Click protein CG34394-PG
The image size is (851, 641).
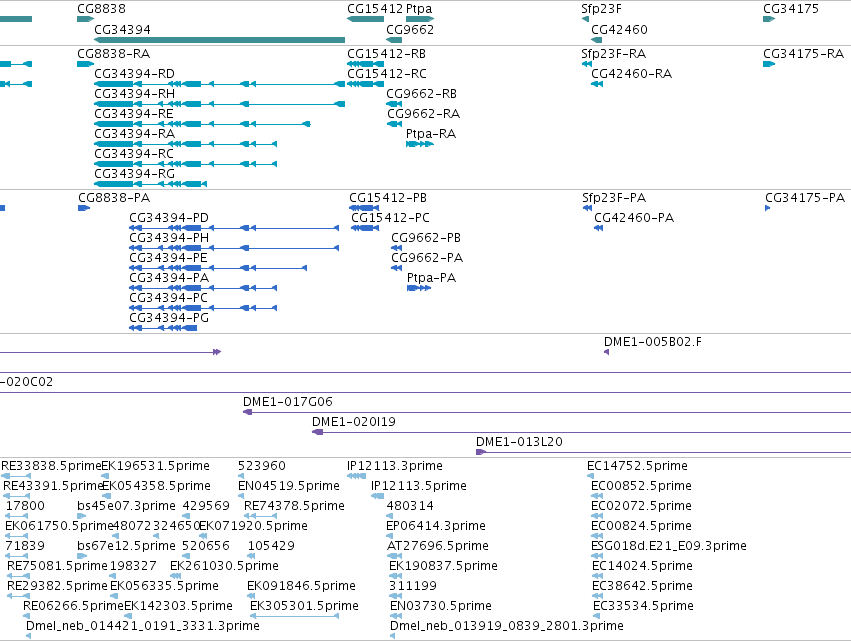tap(169, 318)
